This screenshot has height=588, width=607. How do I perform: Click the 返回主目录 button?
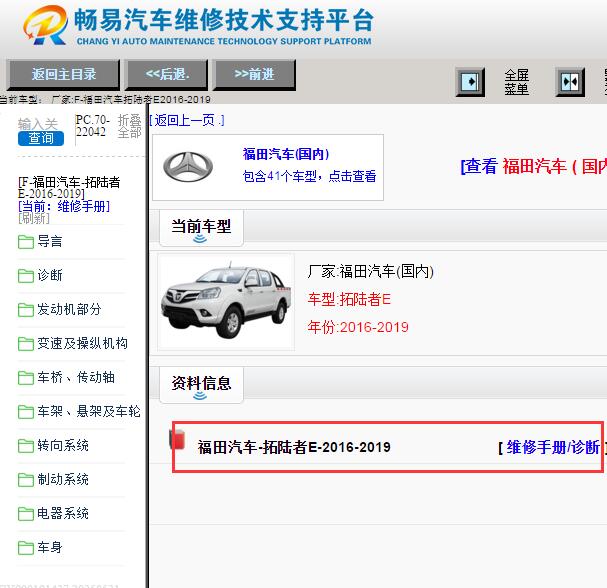point(63,74)
